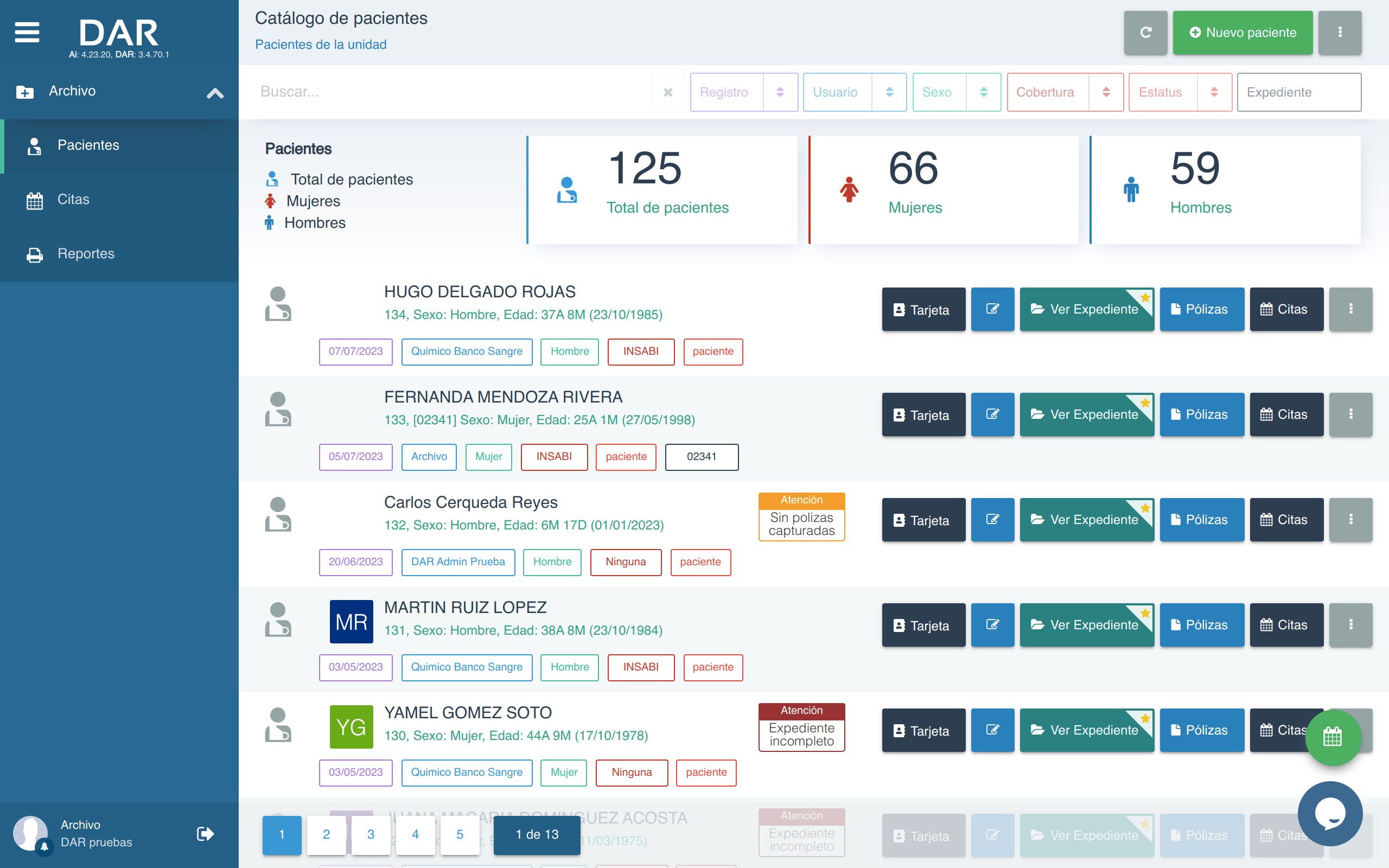Click the 02341 expediente tag

tap(702, 457)
